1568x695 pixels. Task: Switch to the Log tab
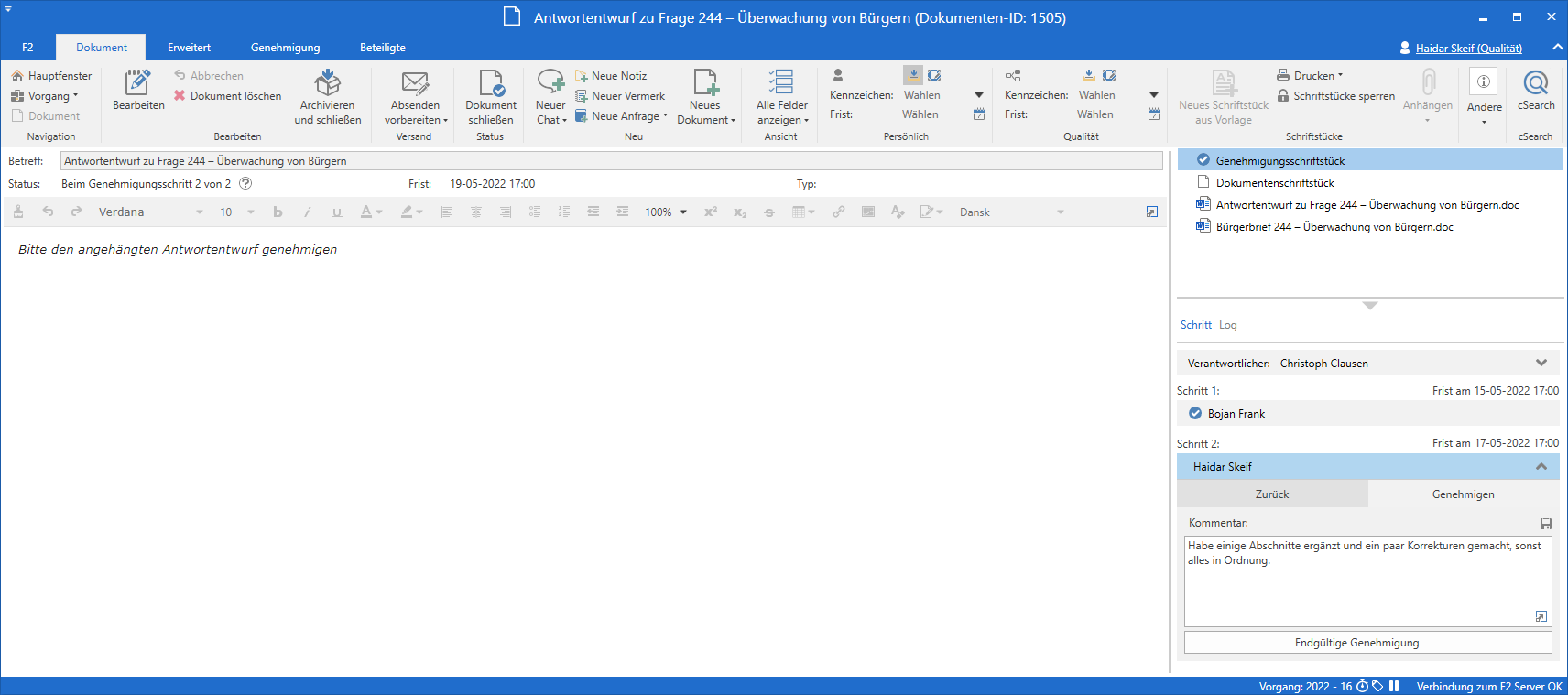[1227, 325]
